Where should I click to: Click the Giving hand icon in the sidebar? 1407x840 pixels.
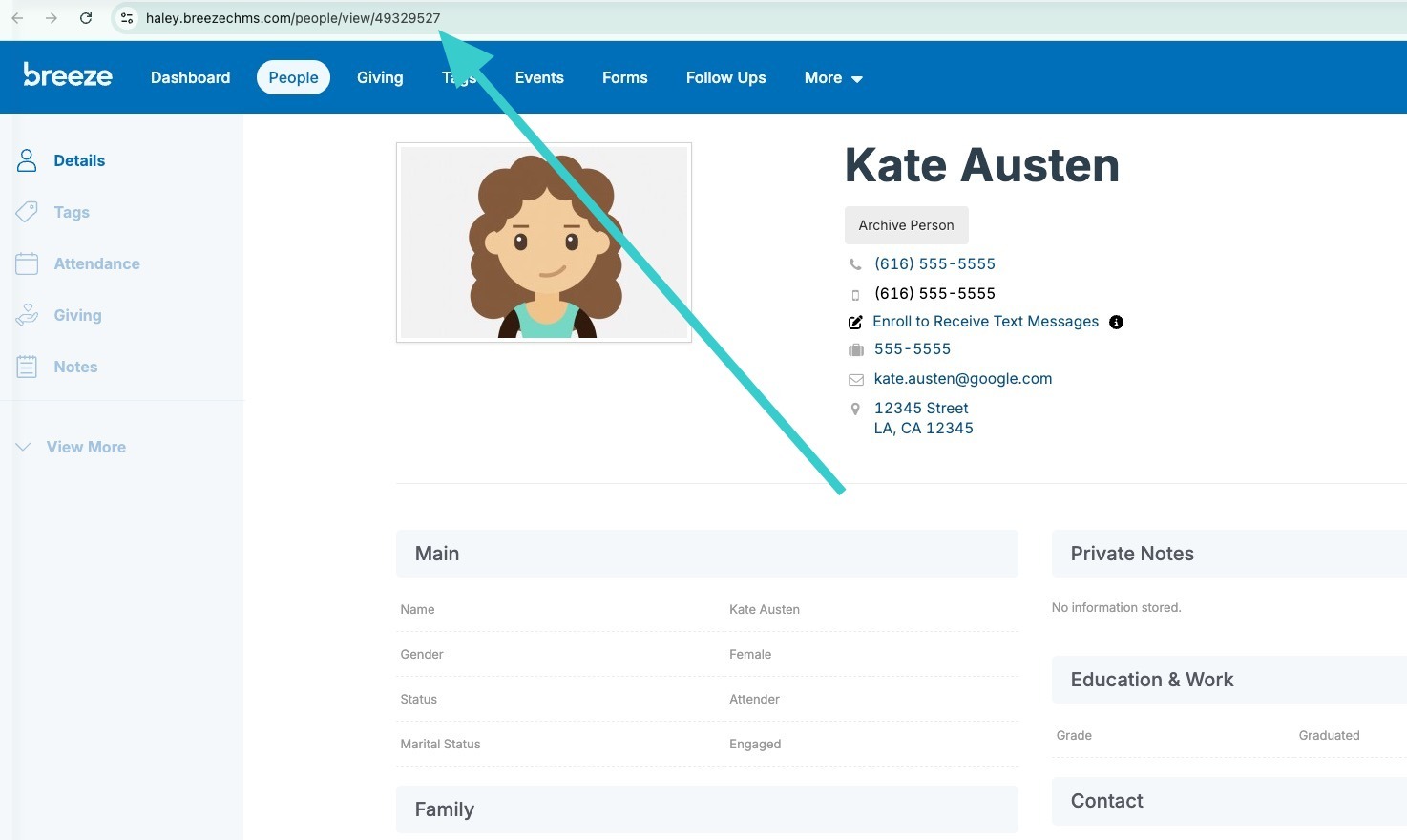pyautogui.click(x=27, y=315)
